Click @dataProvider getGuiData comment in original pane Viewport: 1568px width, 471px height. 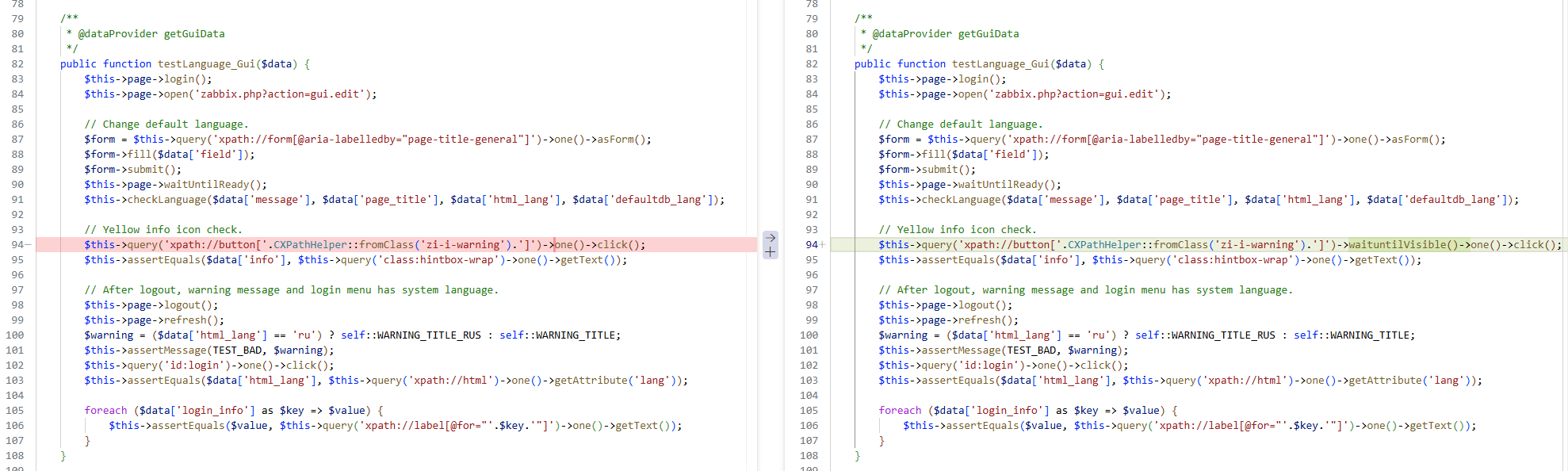(x=151, y=34)
